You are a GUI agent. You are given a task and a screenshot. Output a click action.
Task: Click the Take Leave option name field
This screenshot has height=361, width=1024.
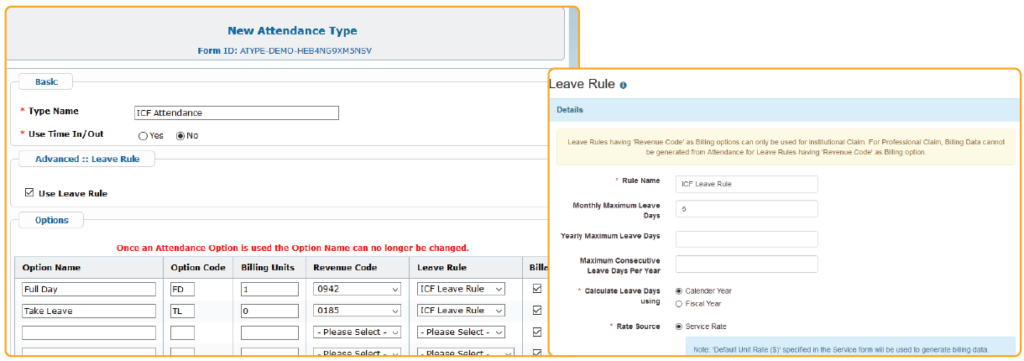pyautogui.click(x=89, y=311)
